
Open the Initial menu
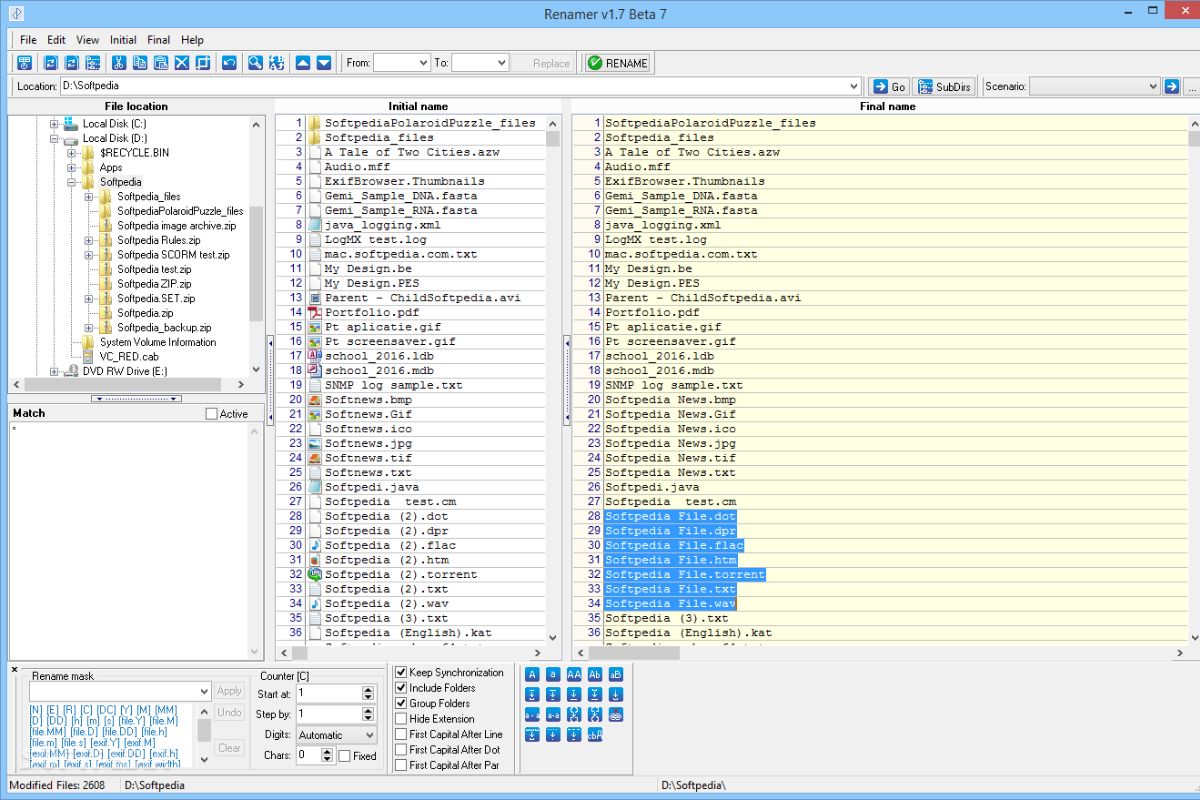click(123, 40)
